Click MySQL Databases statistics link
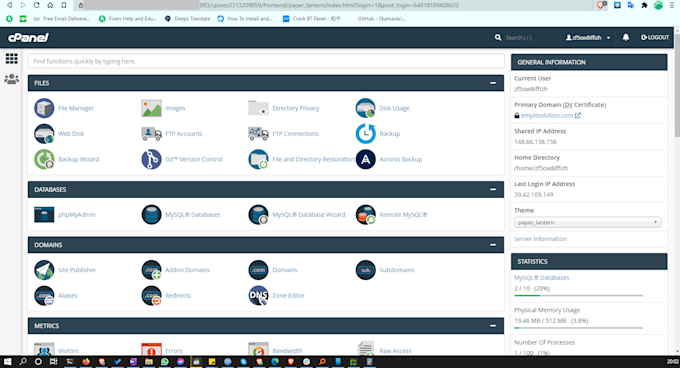 point(542,277)
